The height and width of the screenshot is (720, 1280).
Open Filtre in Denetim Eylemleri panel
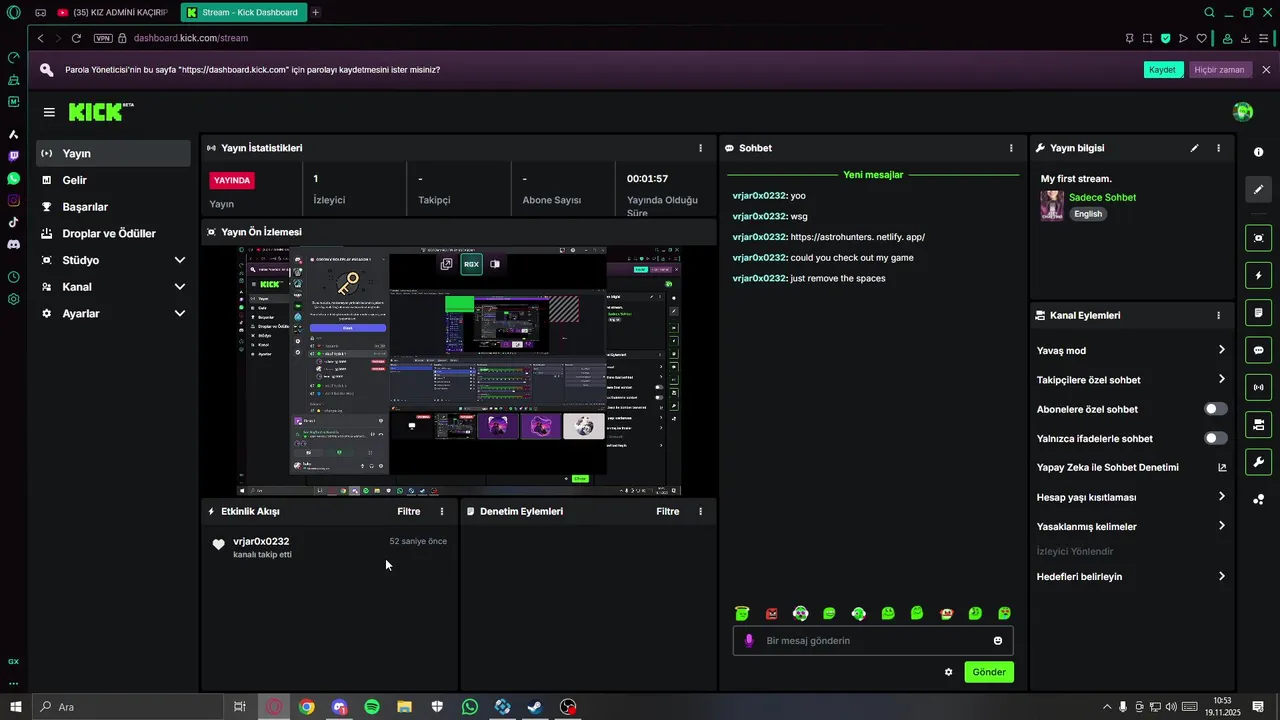668,511
